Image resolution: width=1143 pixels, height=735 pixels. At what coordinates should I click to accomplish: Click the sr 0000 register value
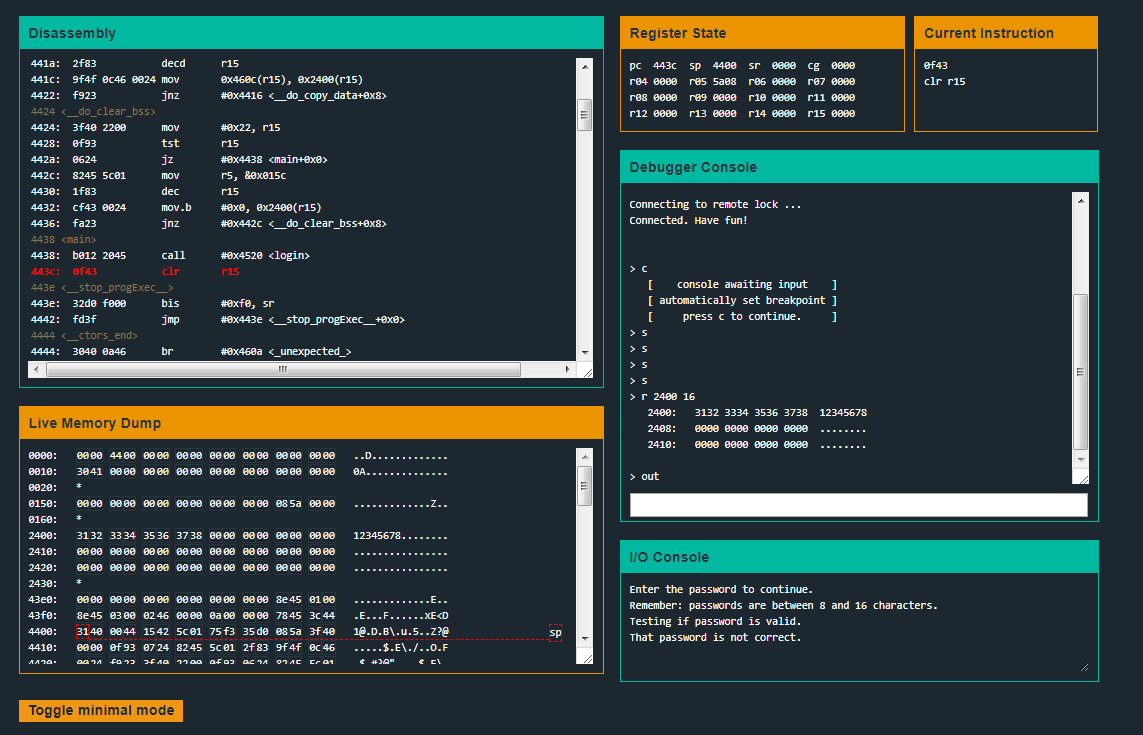(x=772, y=66)
